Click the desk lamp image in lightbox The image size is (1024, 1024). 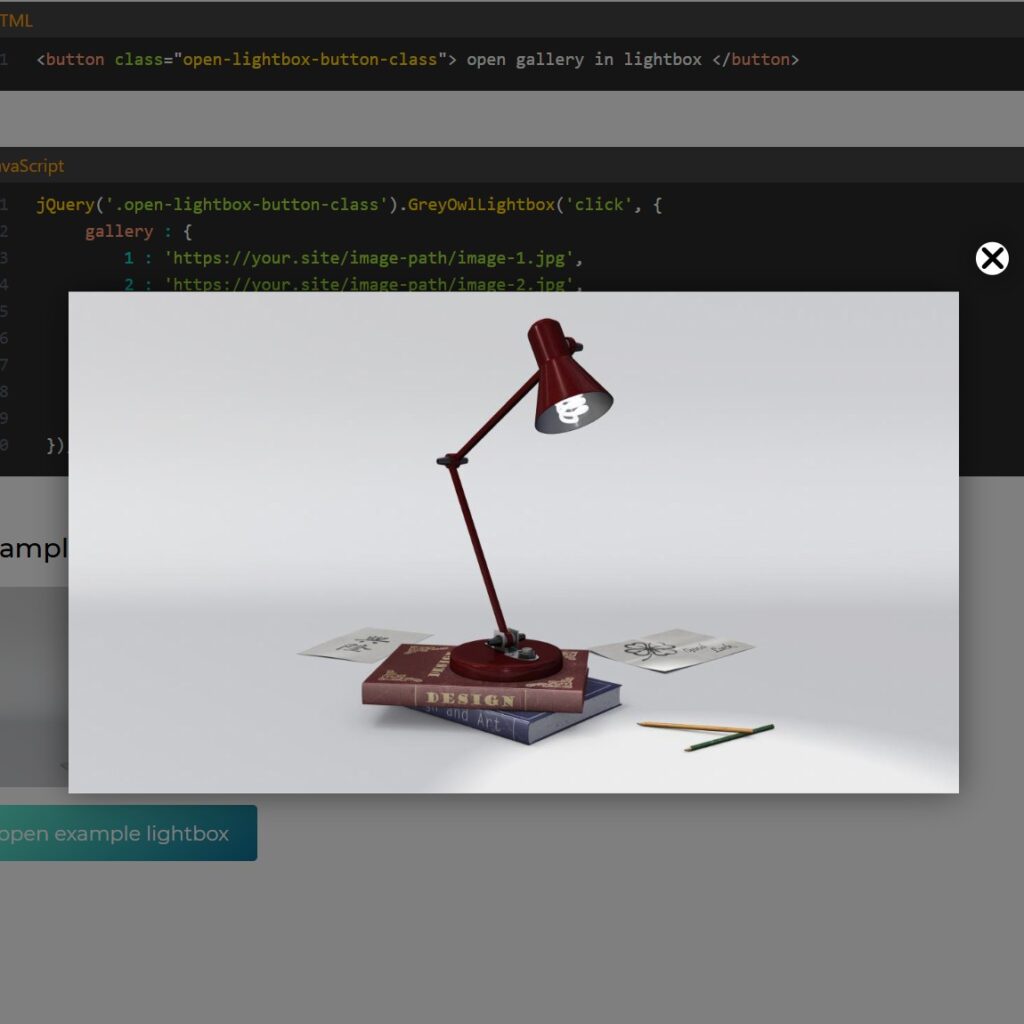[513, 542]
